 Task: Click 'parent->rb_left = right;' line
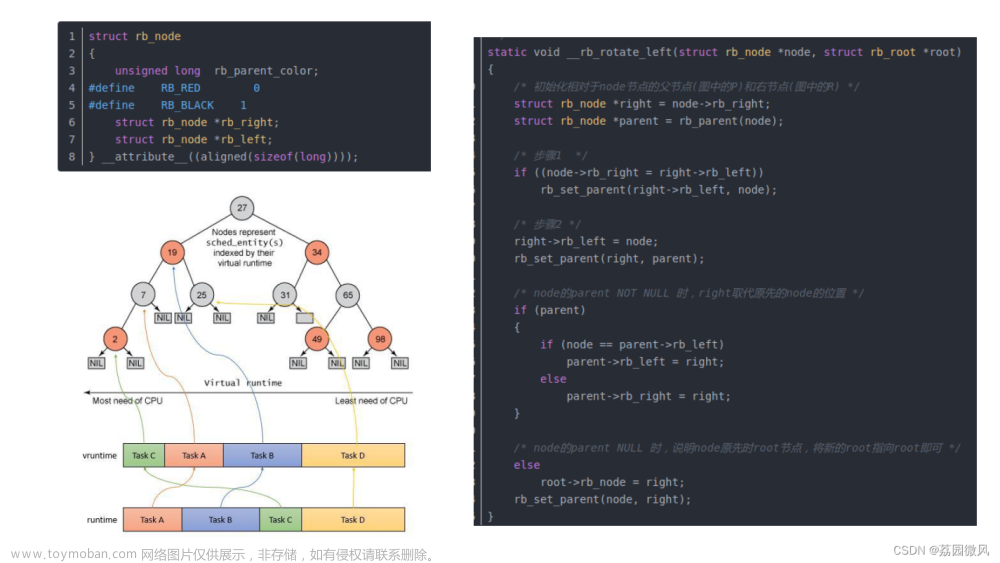[x=645, y=362]
